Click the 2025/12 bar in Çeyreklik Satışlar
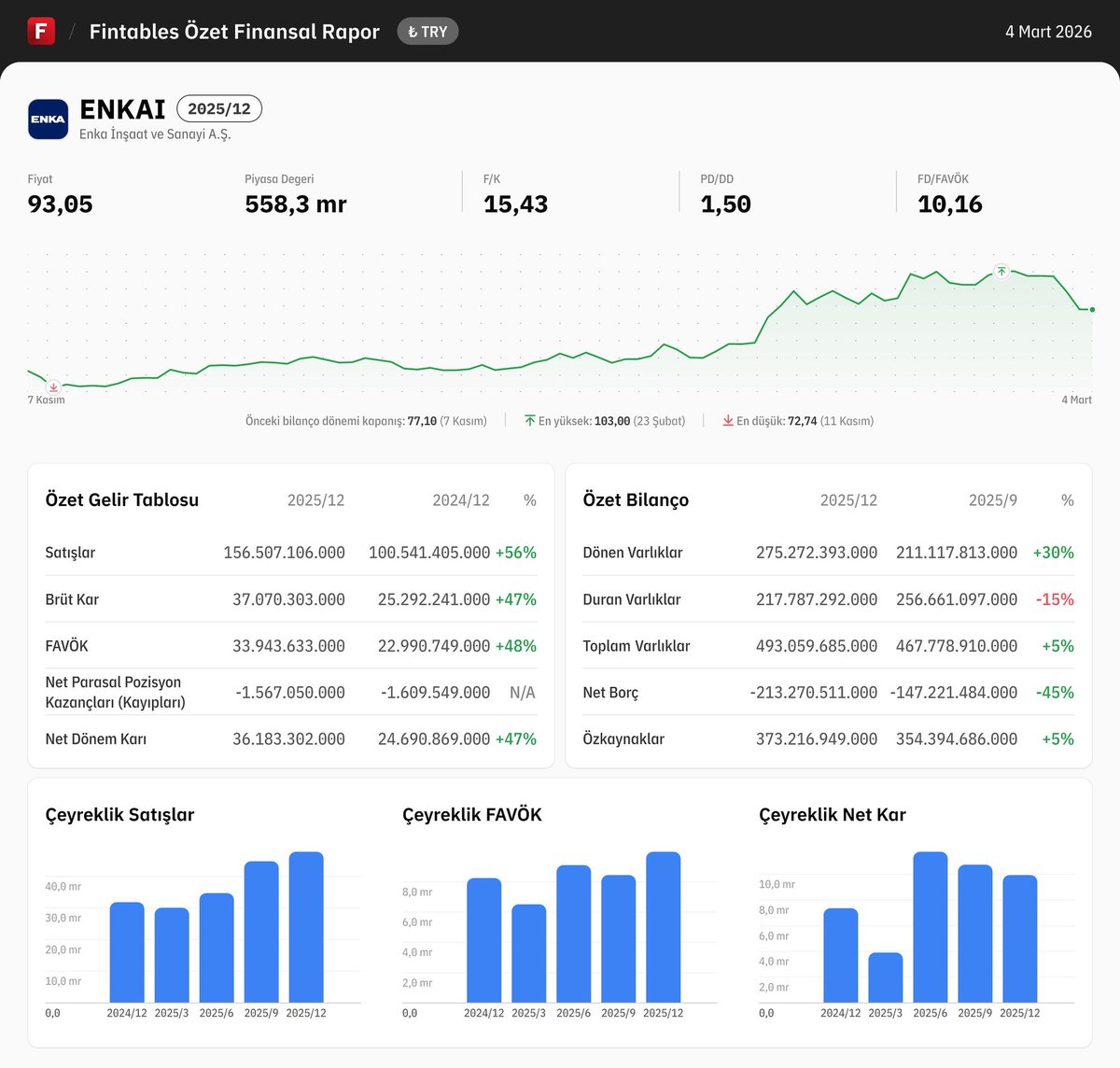The image size is (1120, 1068). 306,927
